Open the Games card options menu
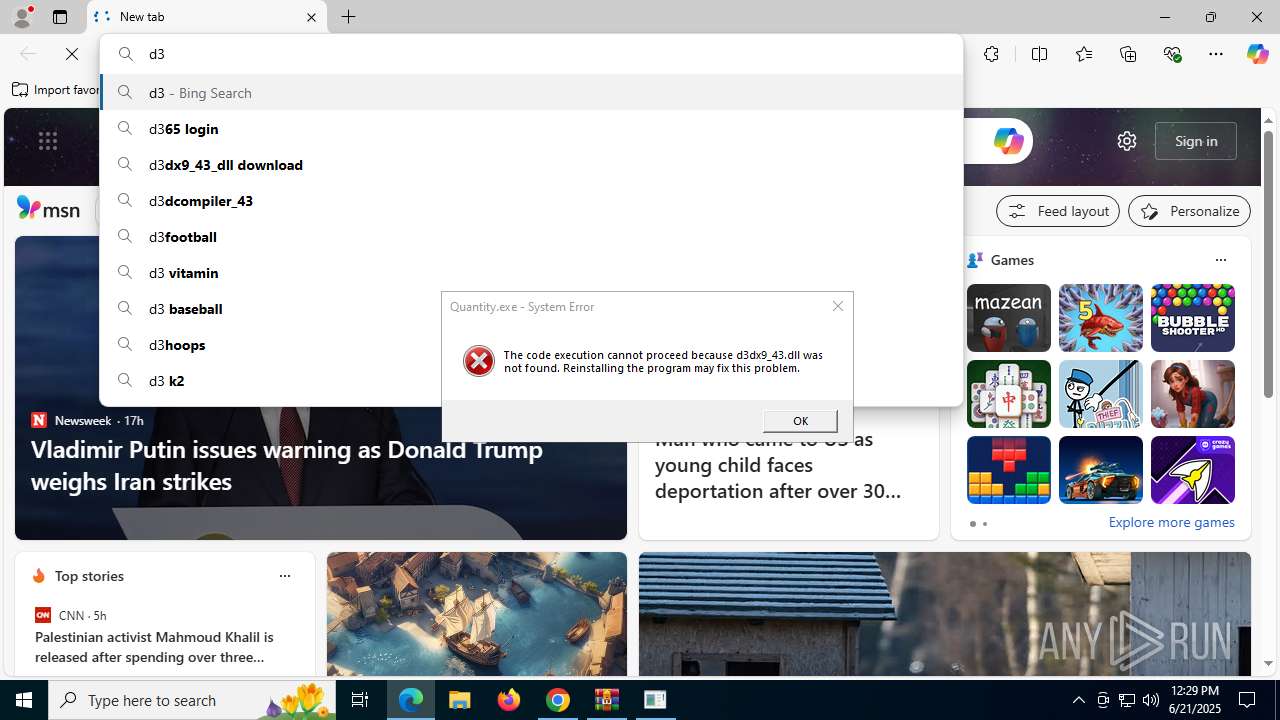 tap(1220, 260)
